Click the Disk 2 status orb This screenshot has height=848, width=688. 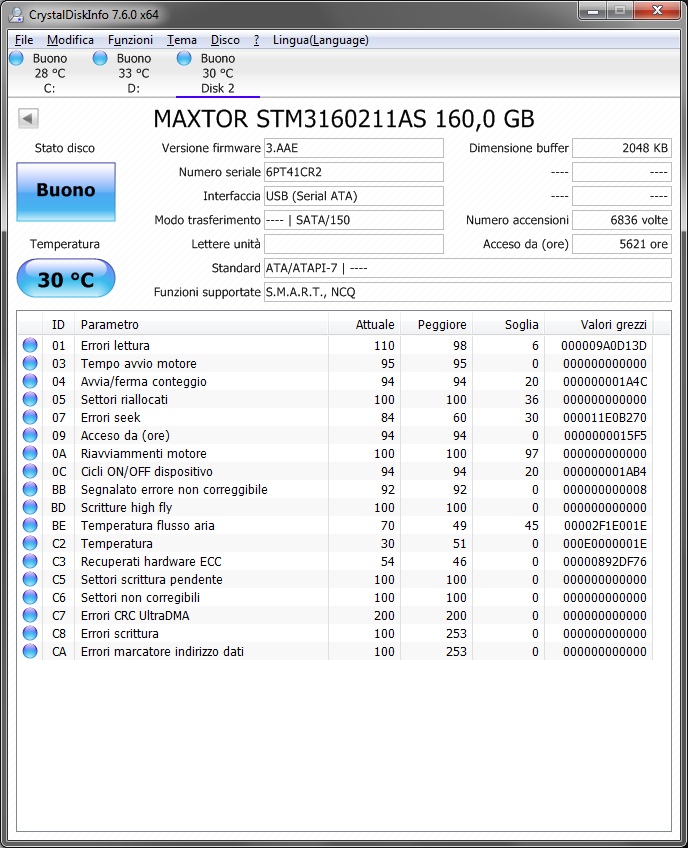pyautogui.click(x=184, y=59)
